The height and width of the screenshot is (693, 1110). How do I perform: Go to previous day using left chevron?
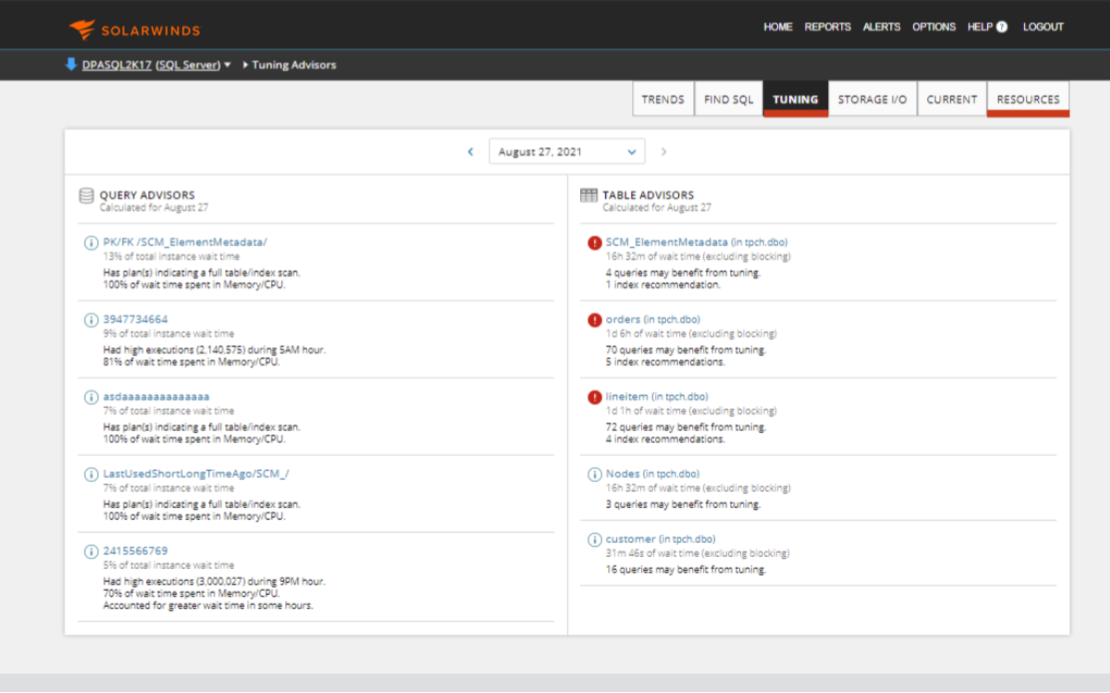(469, 150)
